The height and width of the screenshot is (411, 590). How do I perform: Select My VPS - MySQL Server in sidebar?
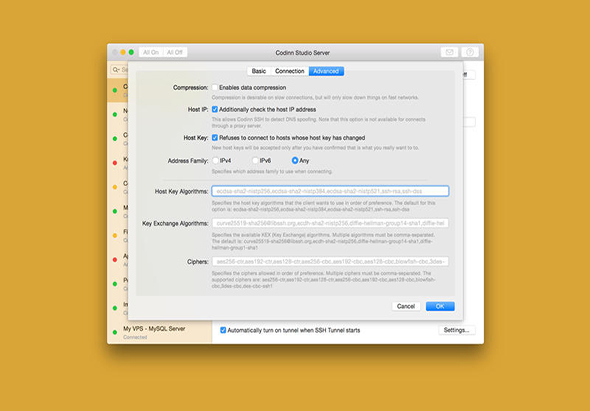[160, 332]
